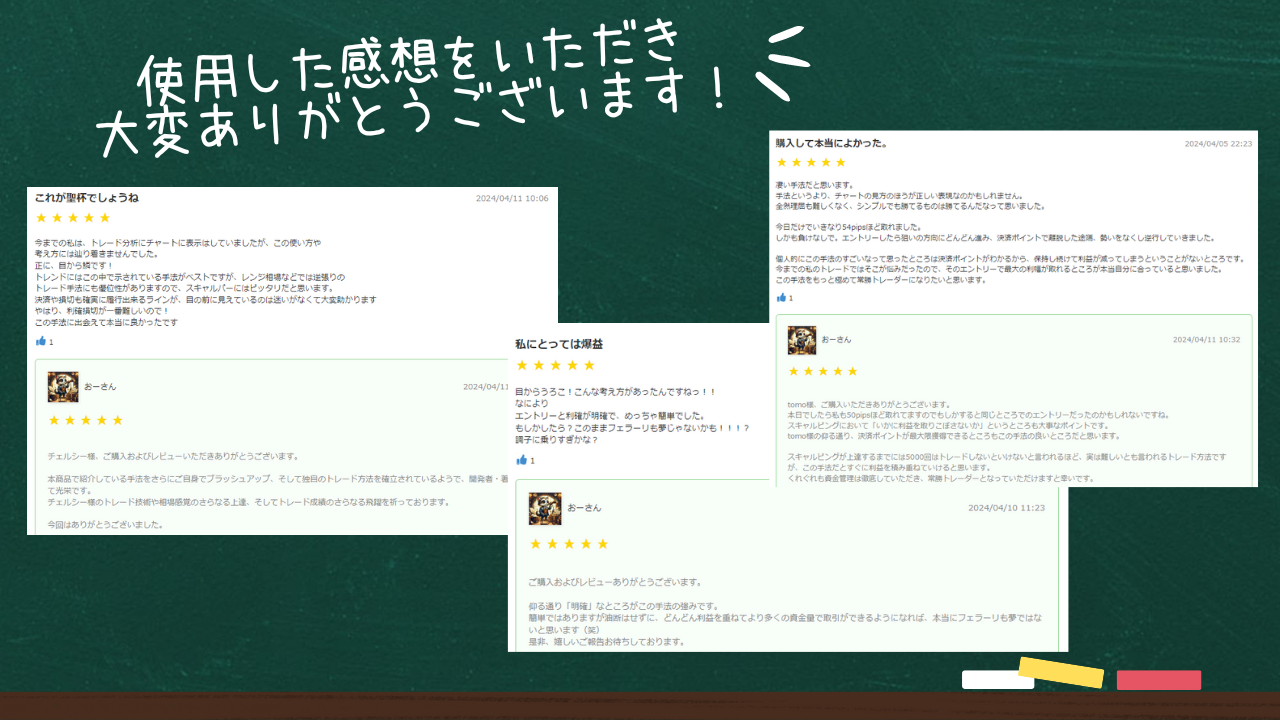Click the review date '2024/04/11 10:06'
The width and height of the screenshot is (1280, 720).
click(x=512, y=198)
